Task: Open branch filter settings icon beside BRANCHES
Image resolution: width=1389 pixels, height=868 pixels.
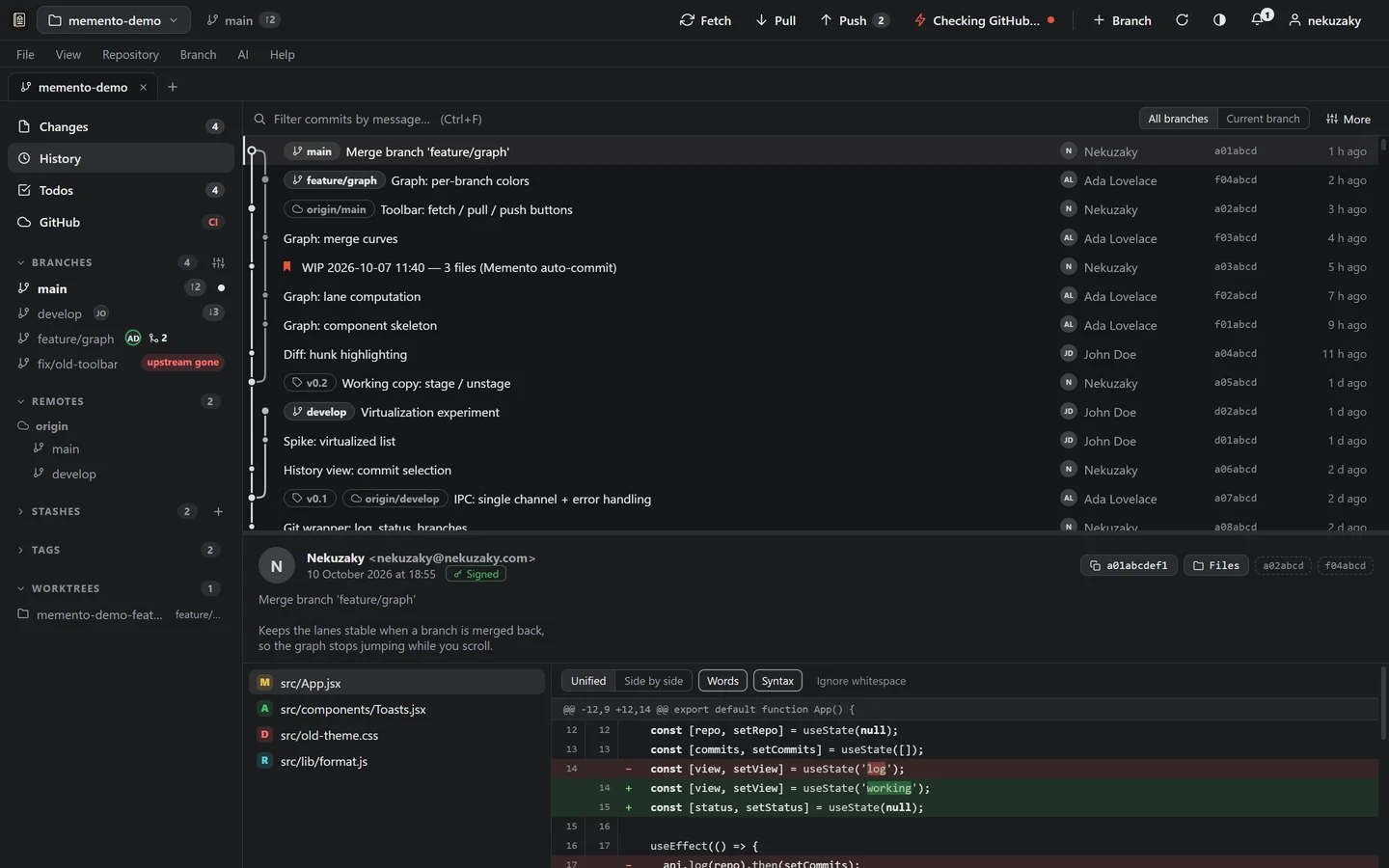Action: (219, 262)
